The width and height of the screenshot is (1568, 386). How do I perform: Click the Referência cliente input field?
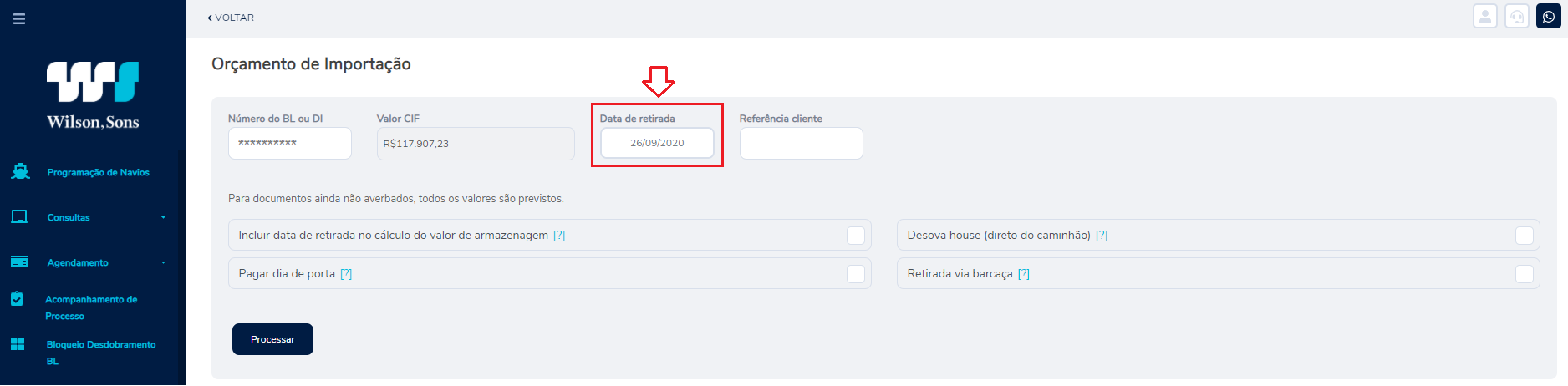(802, 143)
